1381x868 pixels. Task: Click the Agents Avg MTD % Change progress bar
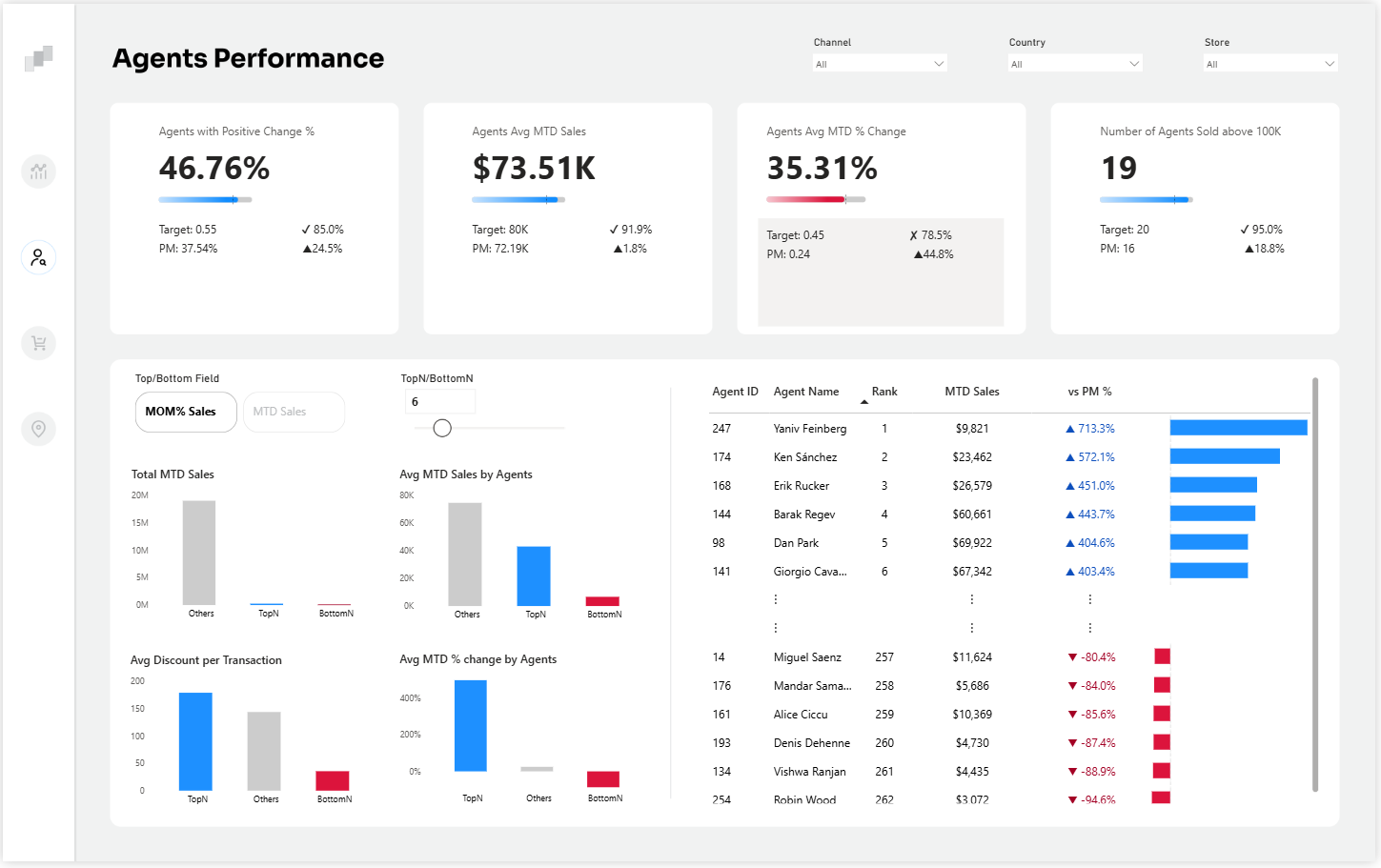coord(816,199)
